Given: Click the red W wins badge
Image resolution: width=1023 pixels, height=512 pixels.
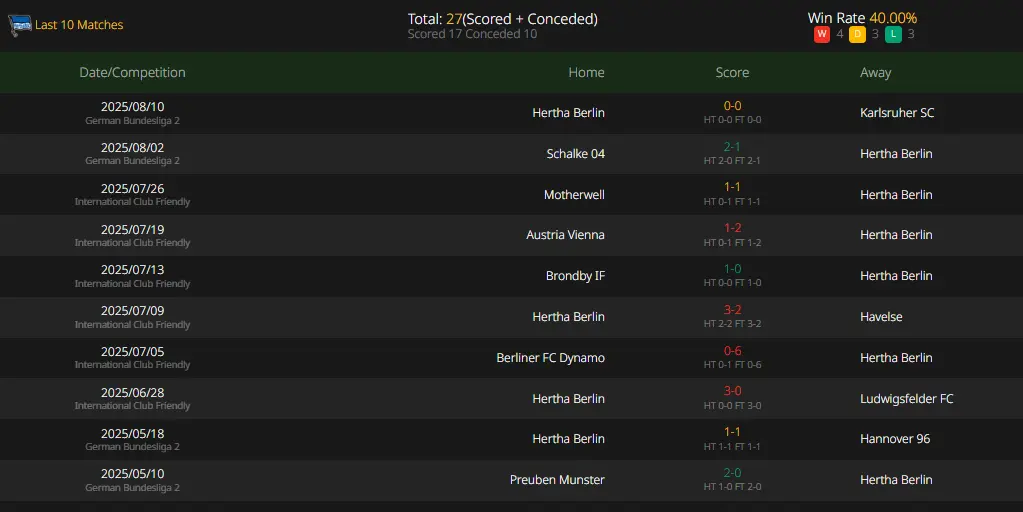Looking at the screenshot, I should [821, 34].
